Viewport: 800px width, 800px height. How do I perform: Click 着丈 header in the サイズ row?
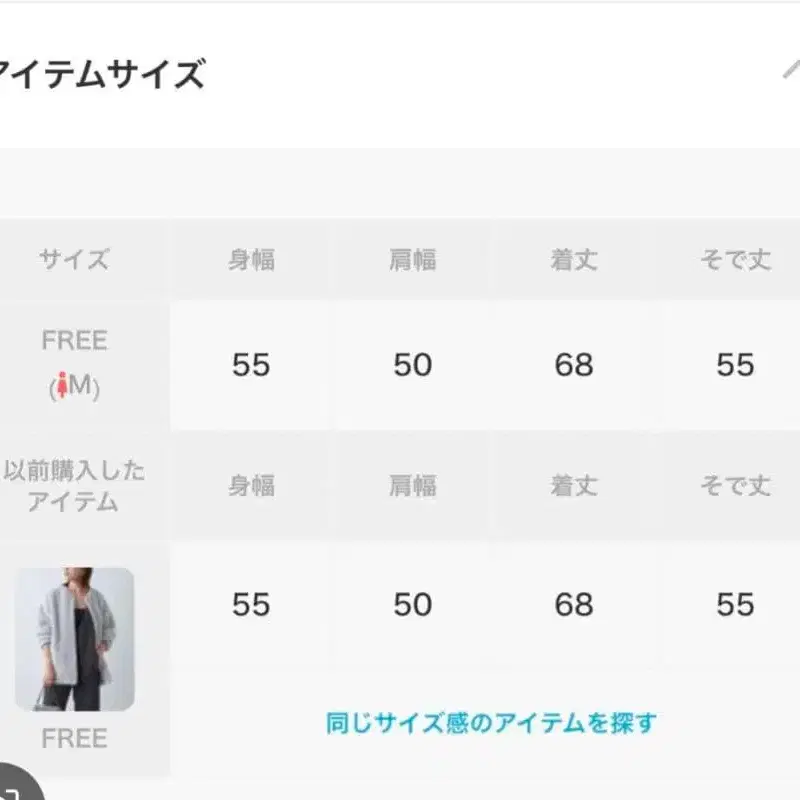coord(574,261)
